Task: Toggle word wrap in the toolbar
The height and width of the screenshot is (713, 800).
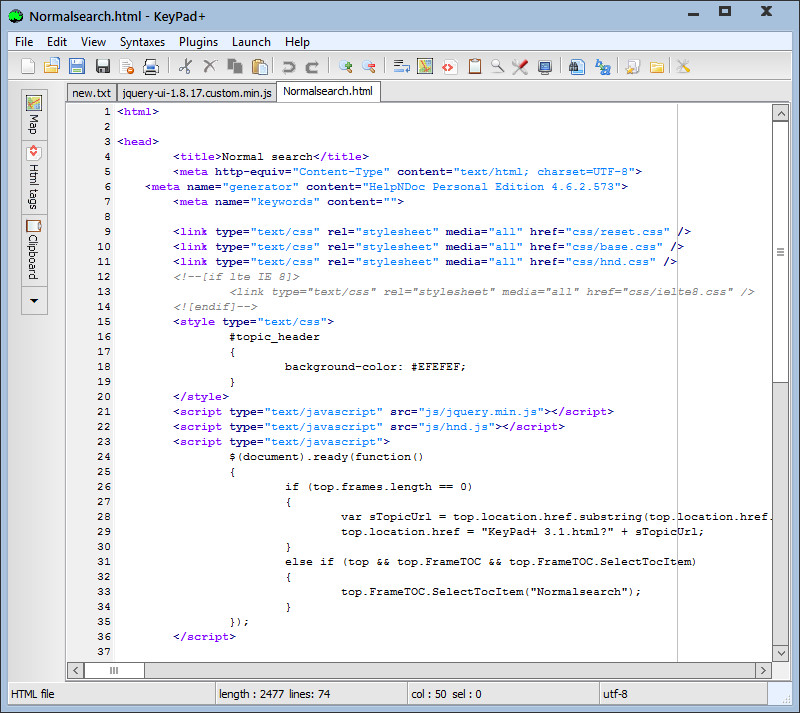Action: click(402, 66)
